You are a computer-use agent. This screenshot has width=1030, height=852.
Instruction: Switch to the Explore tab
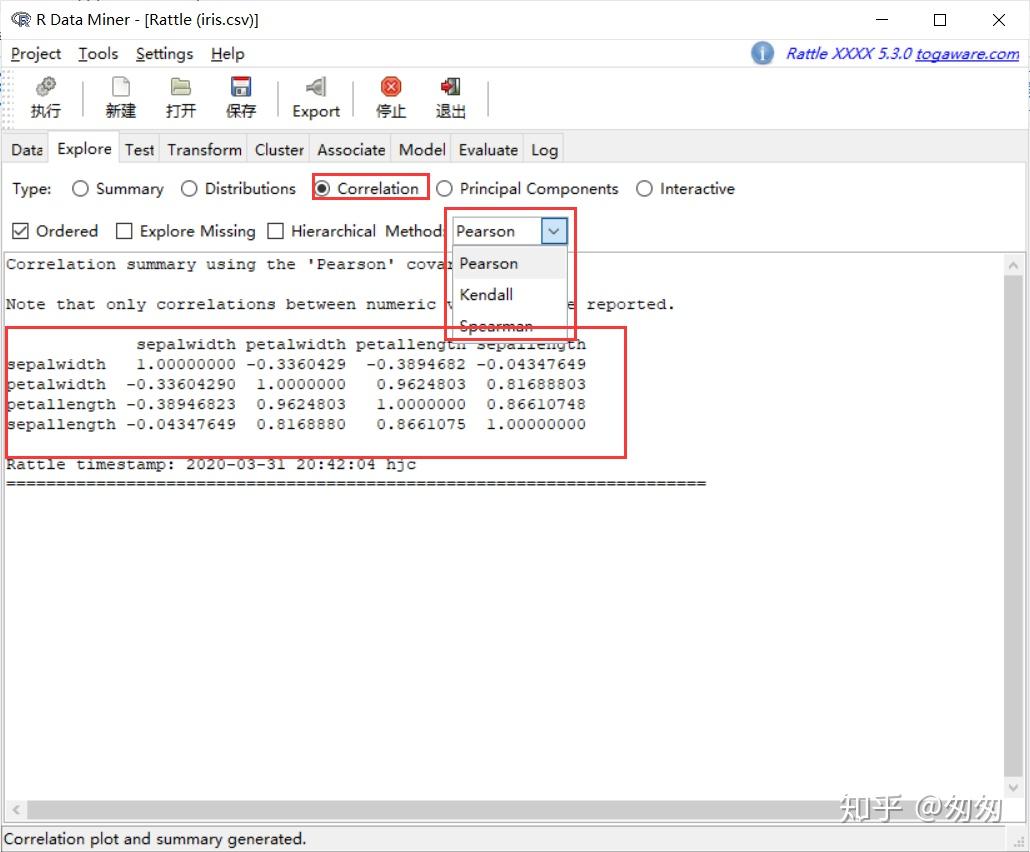pyautogui.click(x=84, y=148)
